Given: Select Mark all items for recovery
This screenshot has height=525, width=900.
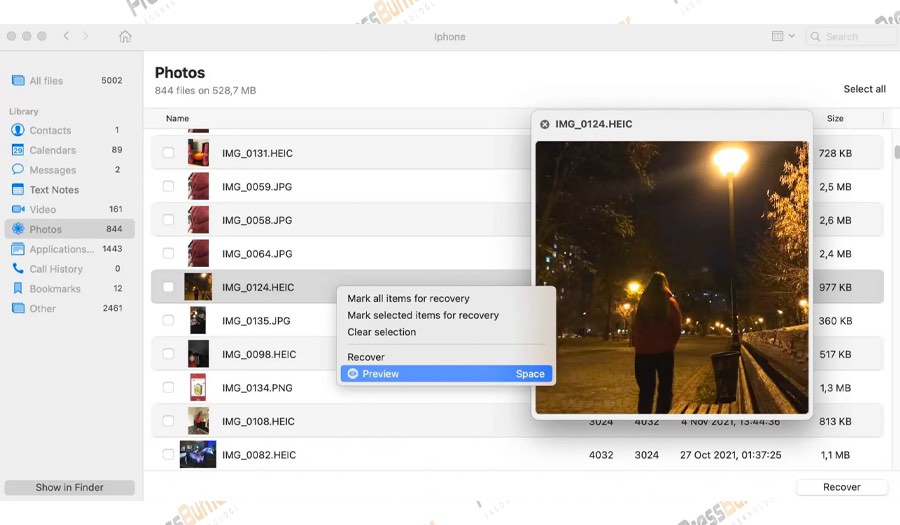Looking at the screenshot, I should (x=408, y=298).
